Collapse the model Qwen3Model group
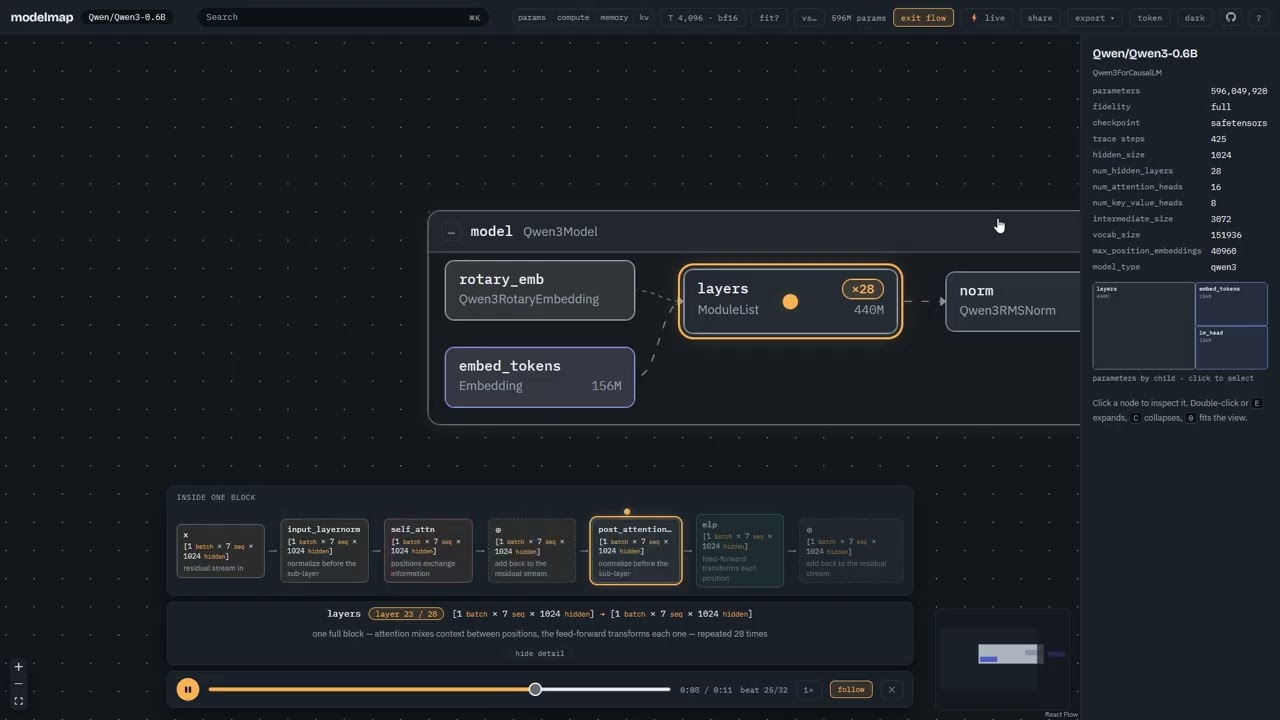Viewport: 1280px width, 720px height. point(451,232)
